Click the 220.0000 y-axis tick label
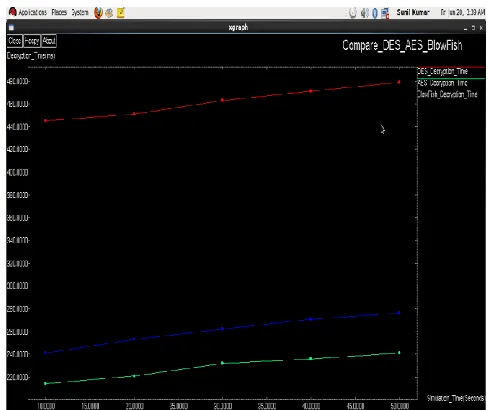This screenshot has width=488, height=410. (x=18, y=377)
